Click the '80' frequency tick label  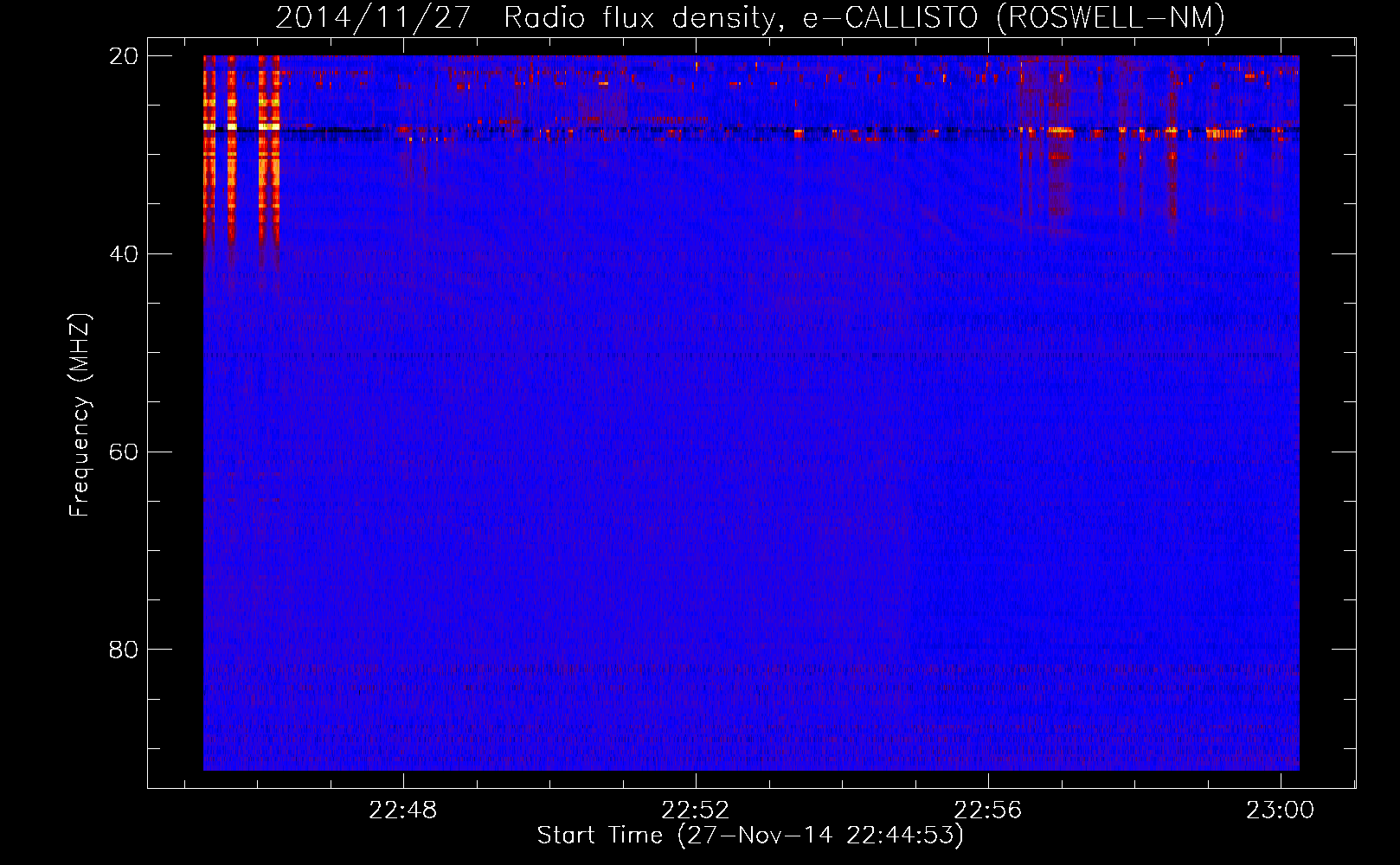coord(124,650)
